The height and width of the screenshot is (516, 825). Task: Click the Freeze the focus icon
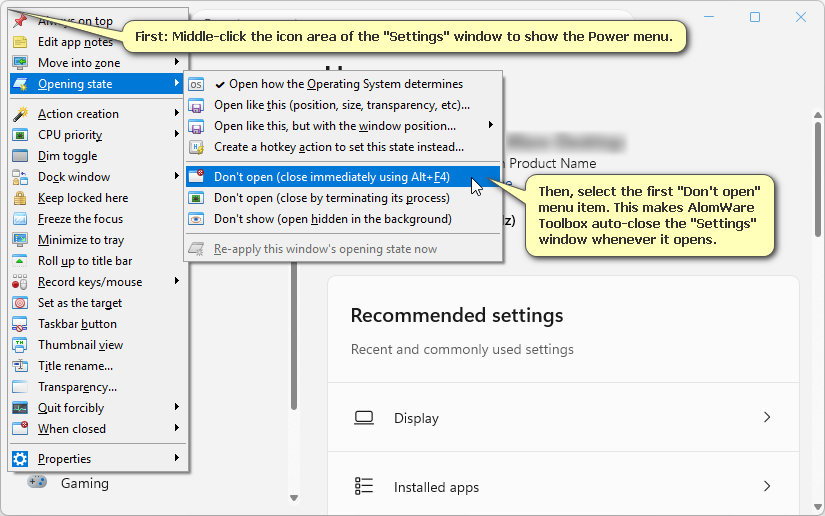(20, 219)
